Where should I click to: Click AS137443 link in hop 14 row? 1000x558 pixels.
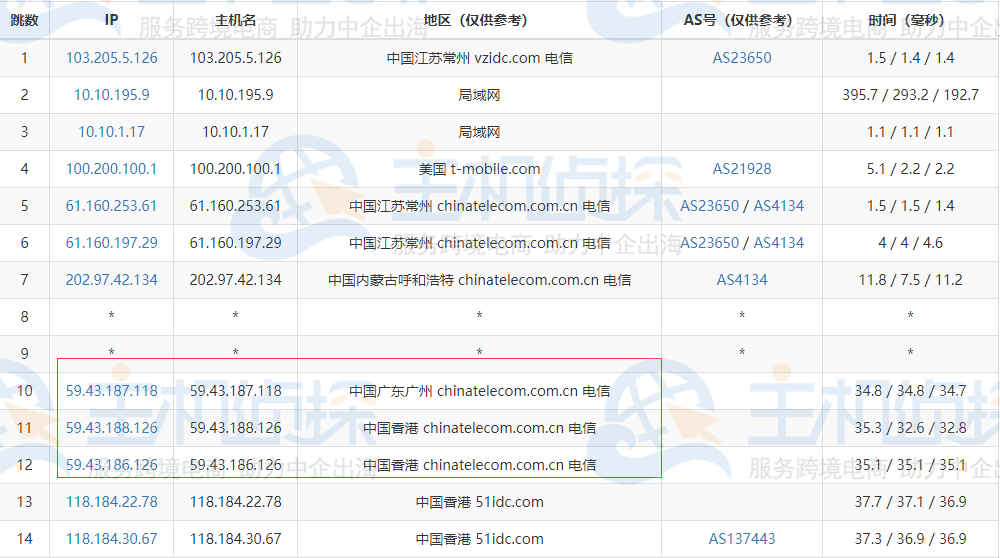click(742, 539)
